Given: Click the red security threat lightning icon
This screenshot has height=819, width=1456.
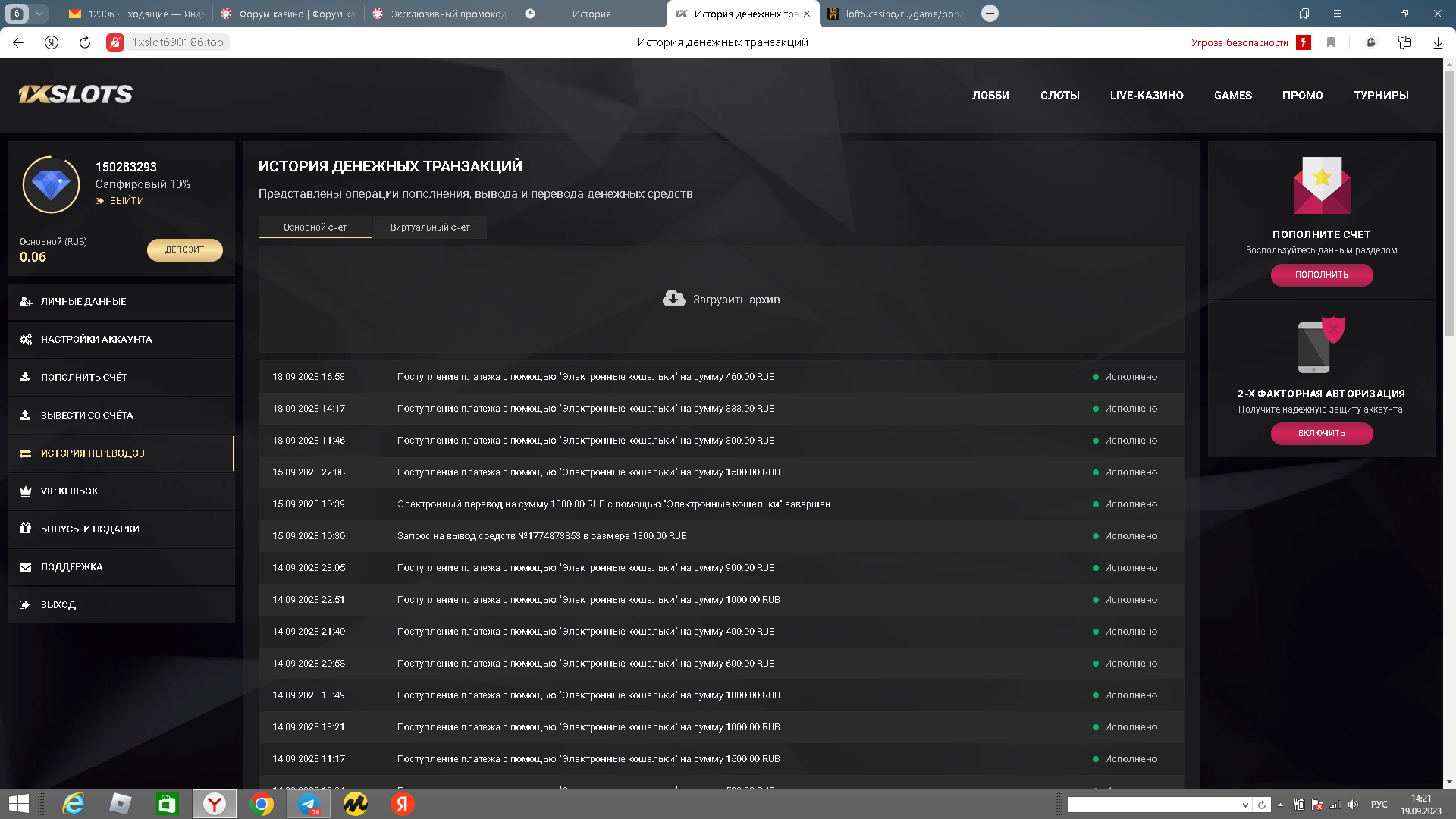Looking at the screenshot, I should [1304, 42].
